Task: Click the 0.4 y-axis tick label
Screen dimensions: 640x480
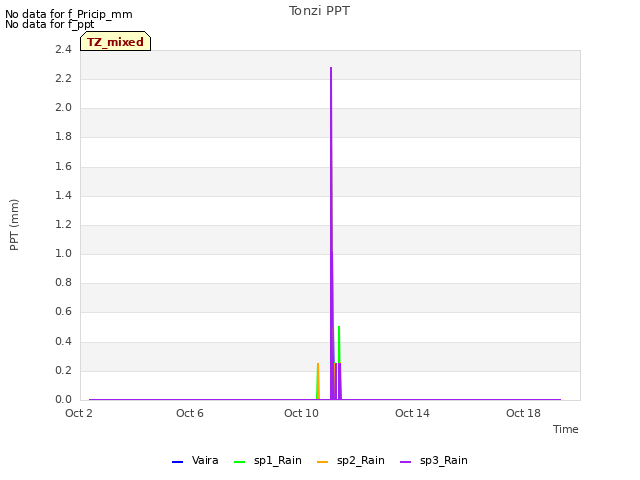Action: point(63,342)
